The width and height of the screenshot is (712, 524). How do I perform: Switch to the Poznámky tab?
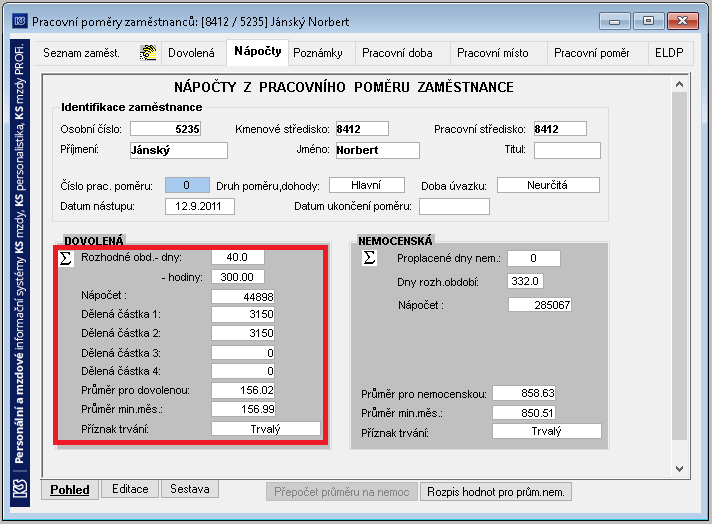[318, 53]
